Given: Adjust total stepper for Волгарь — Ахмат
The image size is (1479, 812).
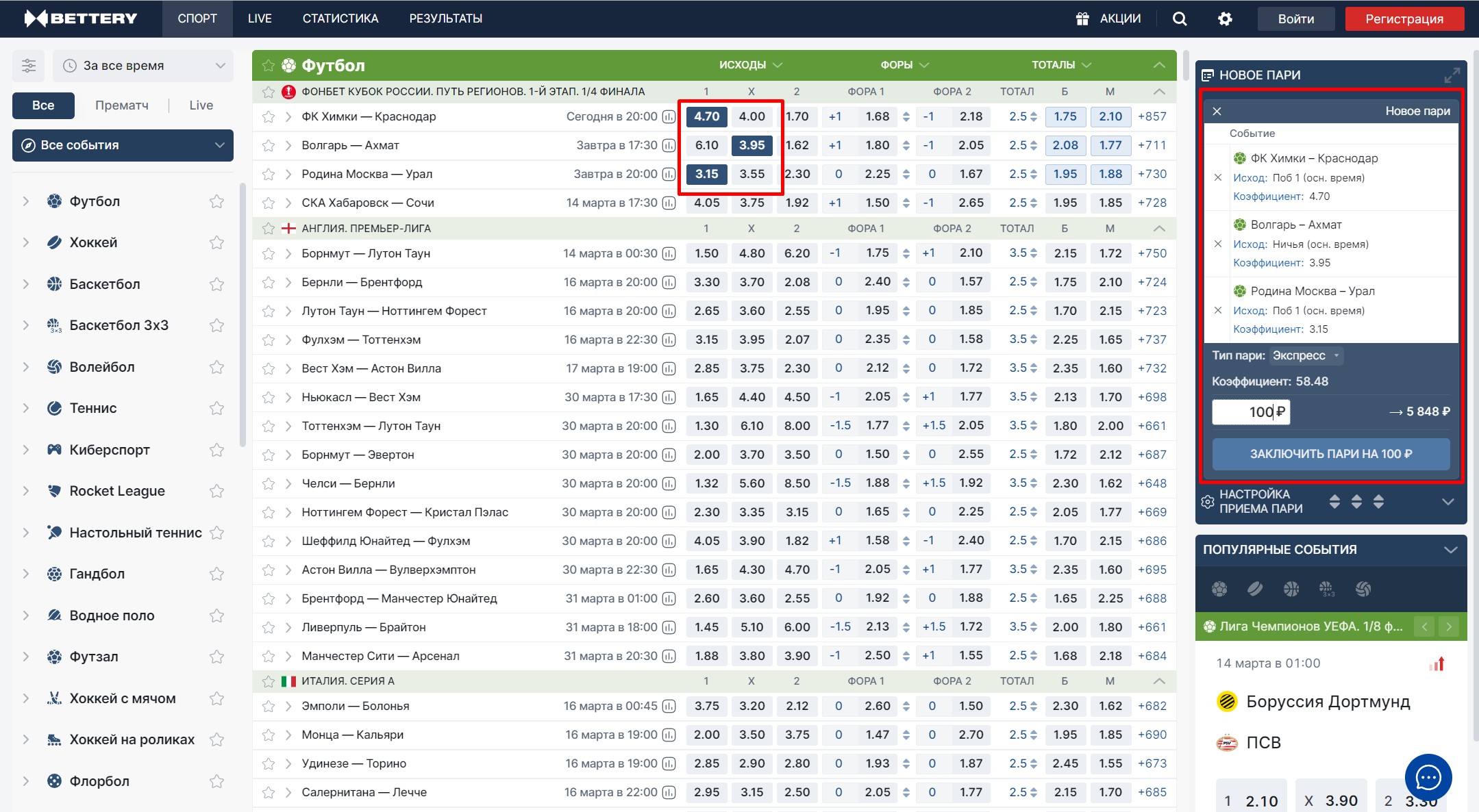Looking at the screenshot, I should tap(1033, 145).
